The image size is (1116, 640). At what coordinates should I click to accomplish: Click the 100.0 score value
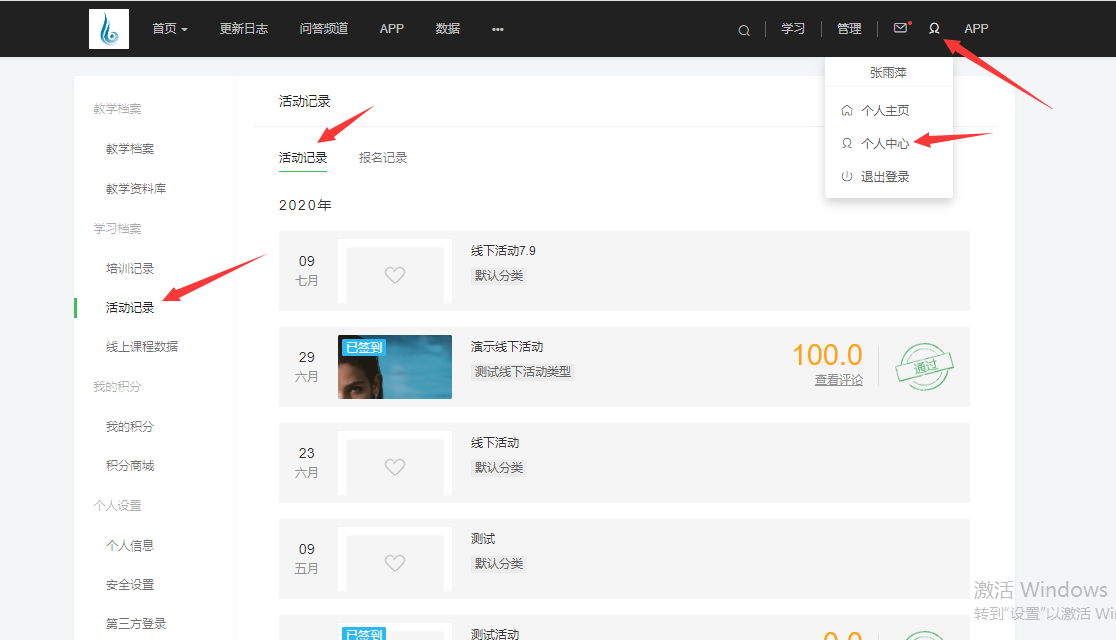(x=827, y=355)
